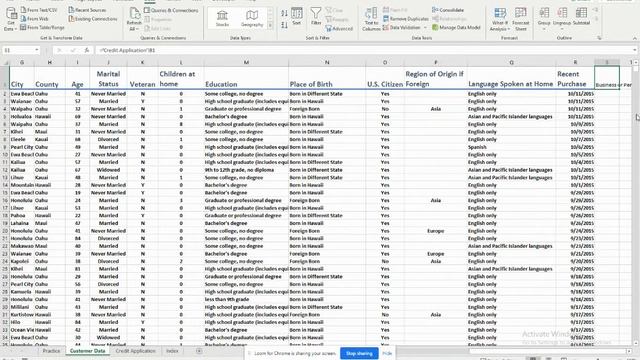This screenshot has height=360, width=640.
Task: Open the Outline group dialog launcher
Action: [x=599, y=38]
